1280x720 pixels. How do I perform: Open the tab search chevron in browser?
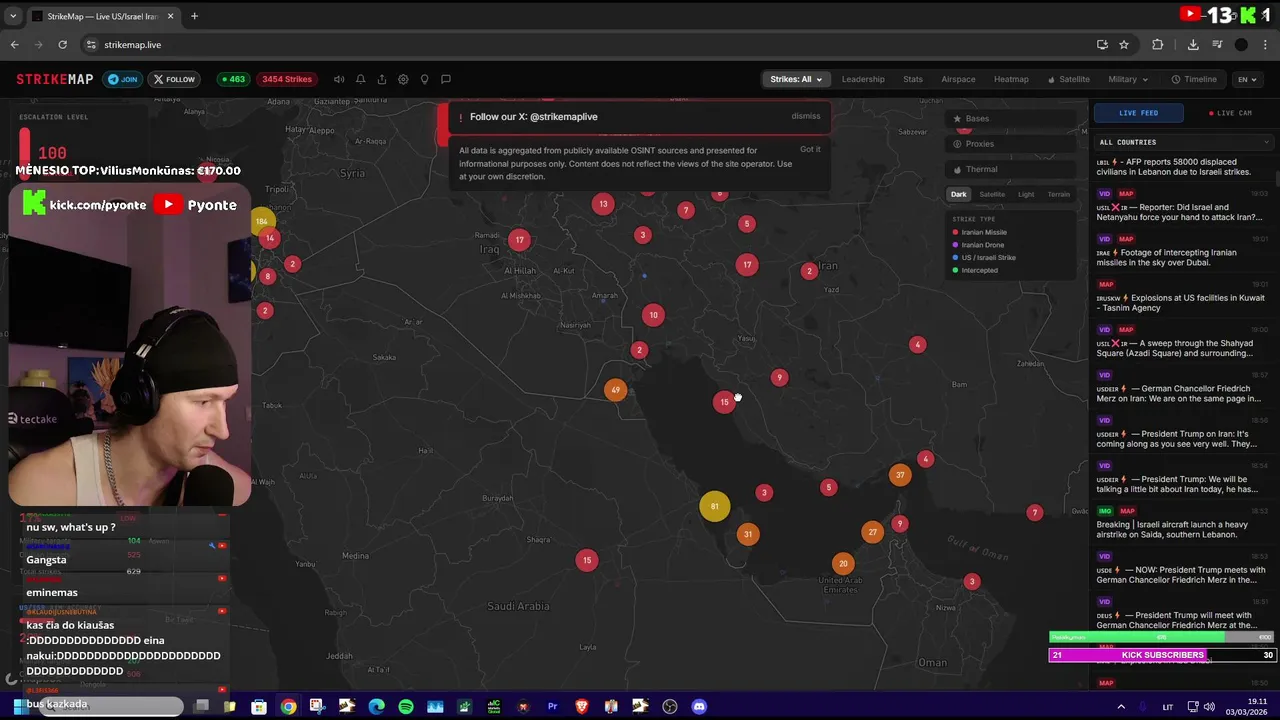(13, 16)
